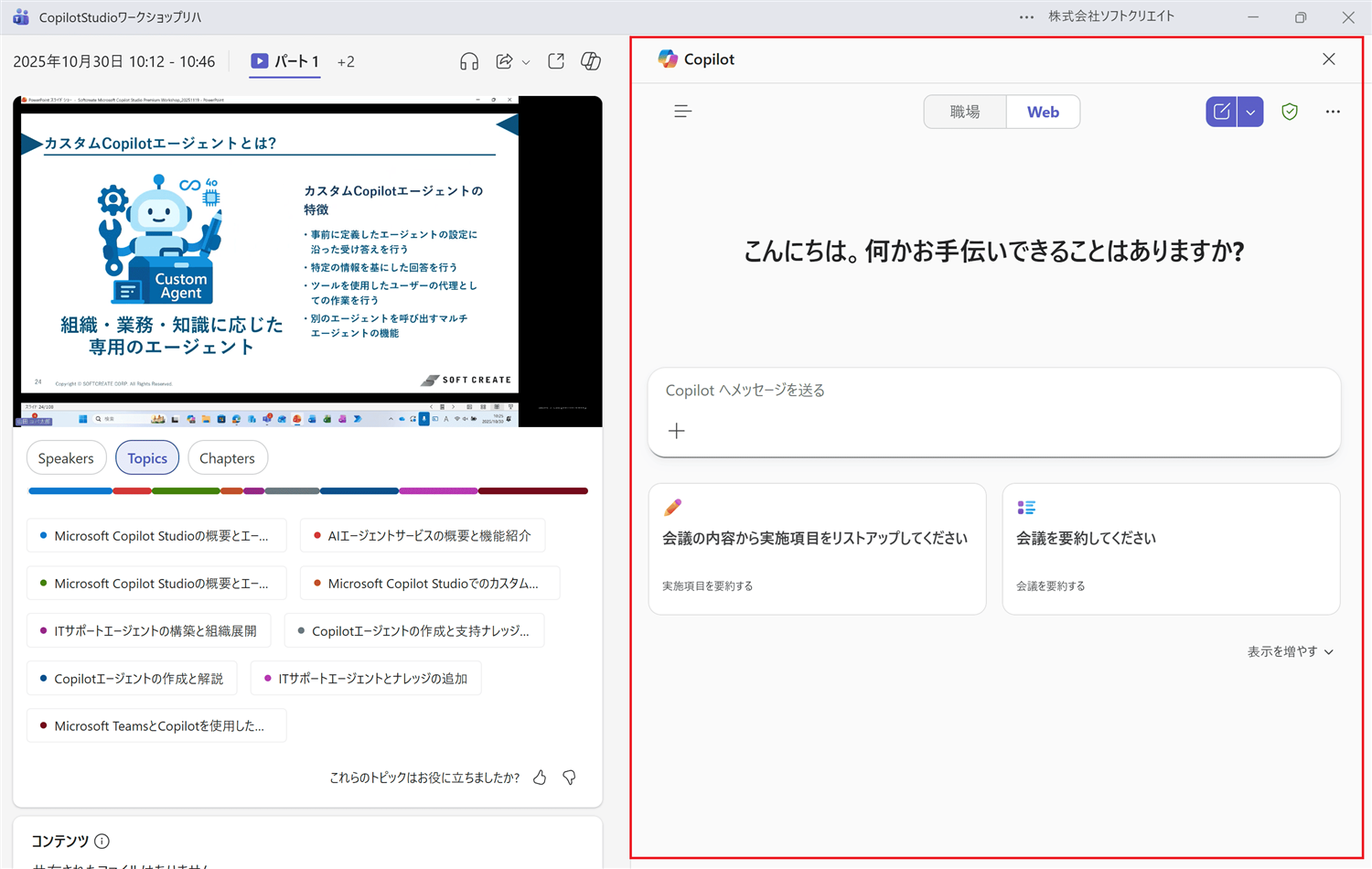Click the green shield protection icon

coord(1290,111)
